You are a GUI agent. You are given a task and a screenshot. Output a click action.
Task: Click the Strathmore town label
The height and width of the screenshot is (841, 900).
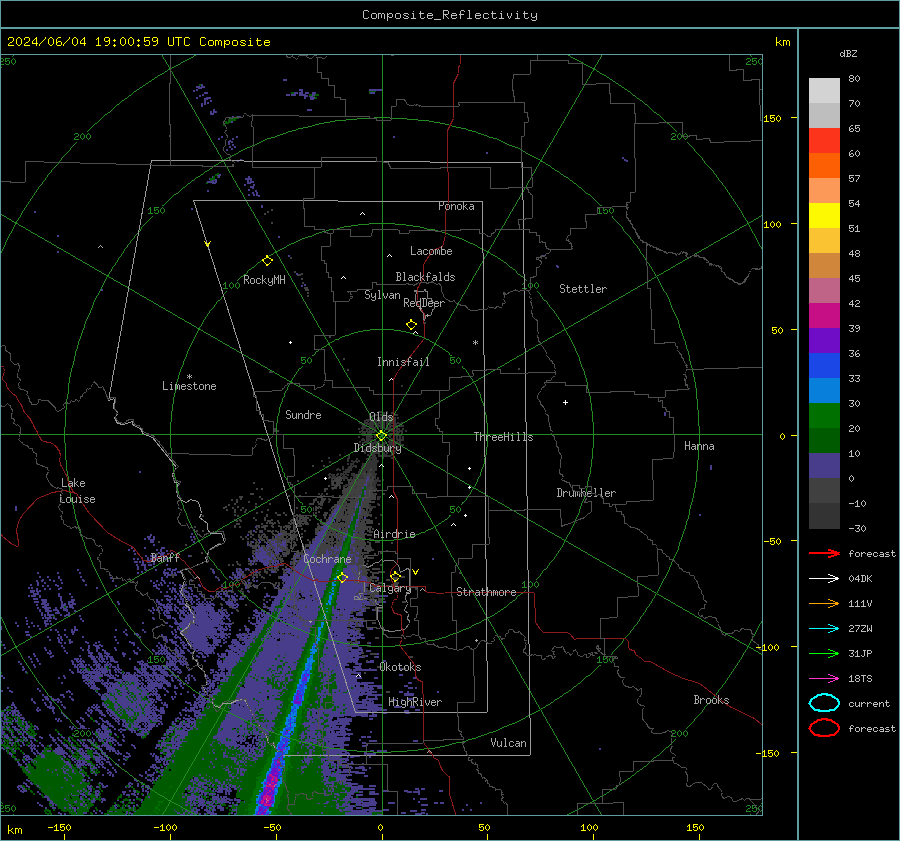click(x=486, y=592)
